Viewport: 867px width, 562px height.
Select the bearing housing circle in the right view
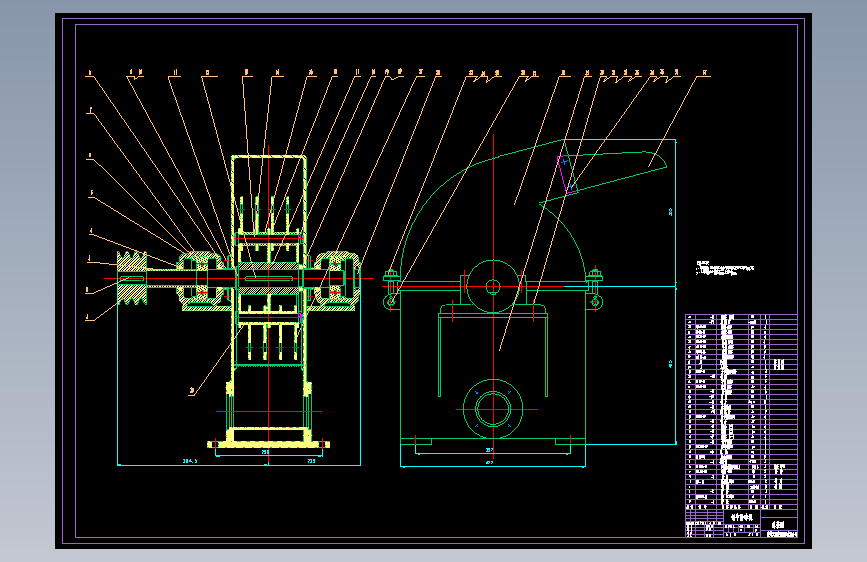[493, 287]
